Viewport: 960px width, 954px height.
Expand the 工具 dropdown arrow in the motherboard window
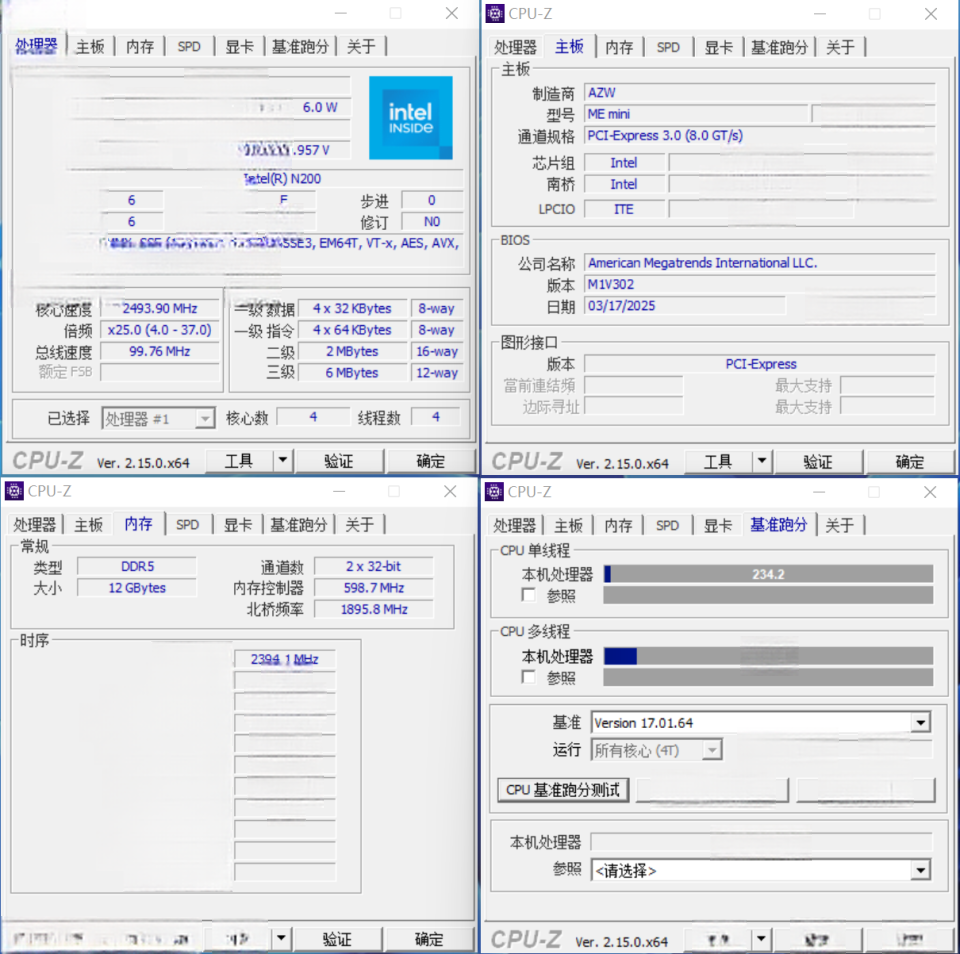coord(762,461)
